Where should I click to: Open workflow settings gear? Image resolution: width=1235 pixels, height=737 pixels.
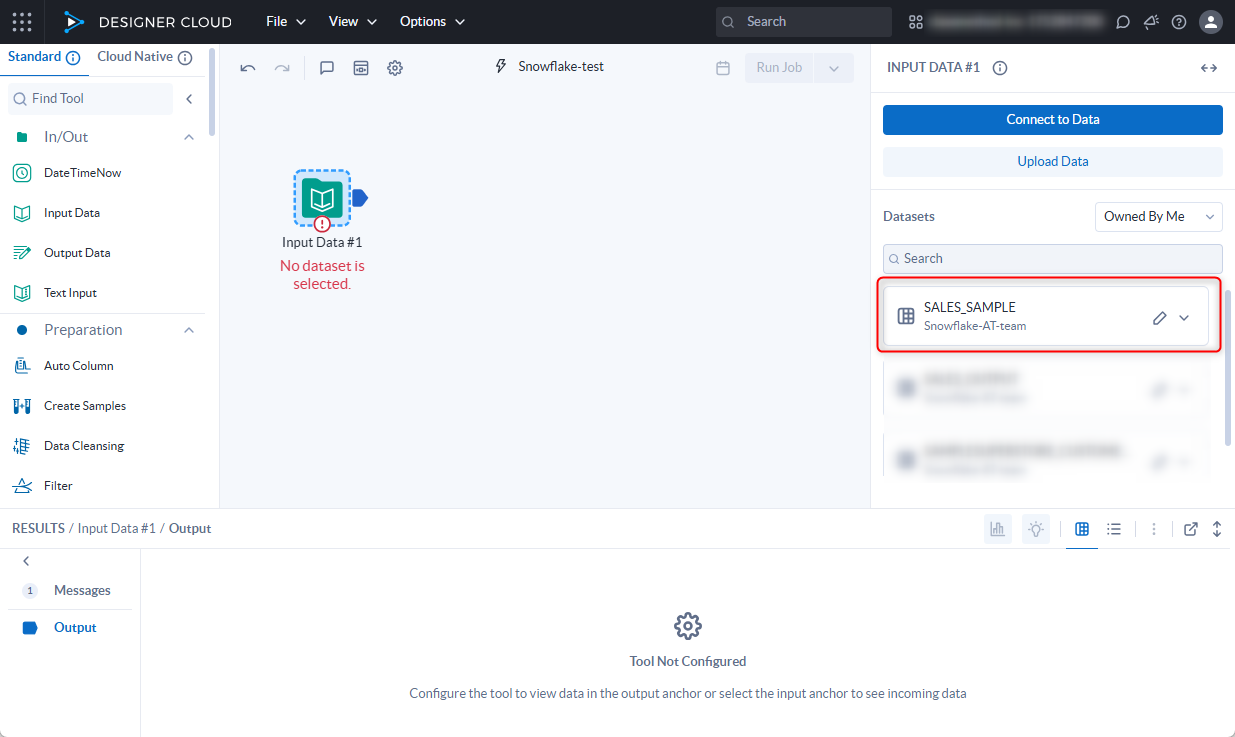[x=395, y=68]
